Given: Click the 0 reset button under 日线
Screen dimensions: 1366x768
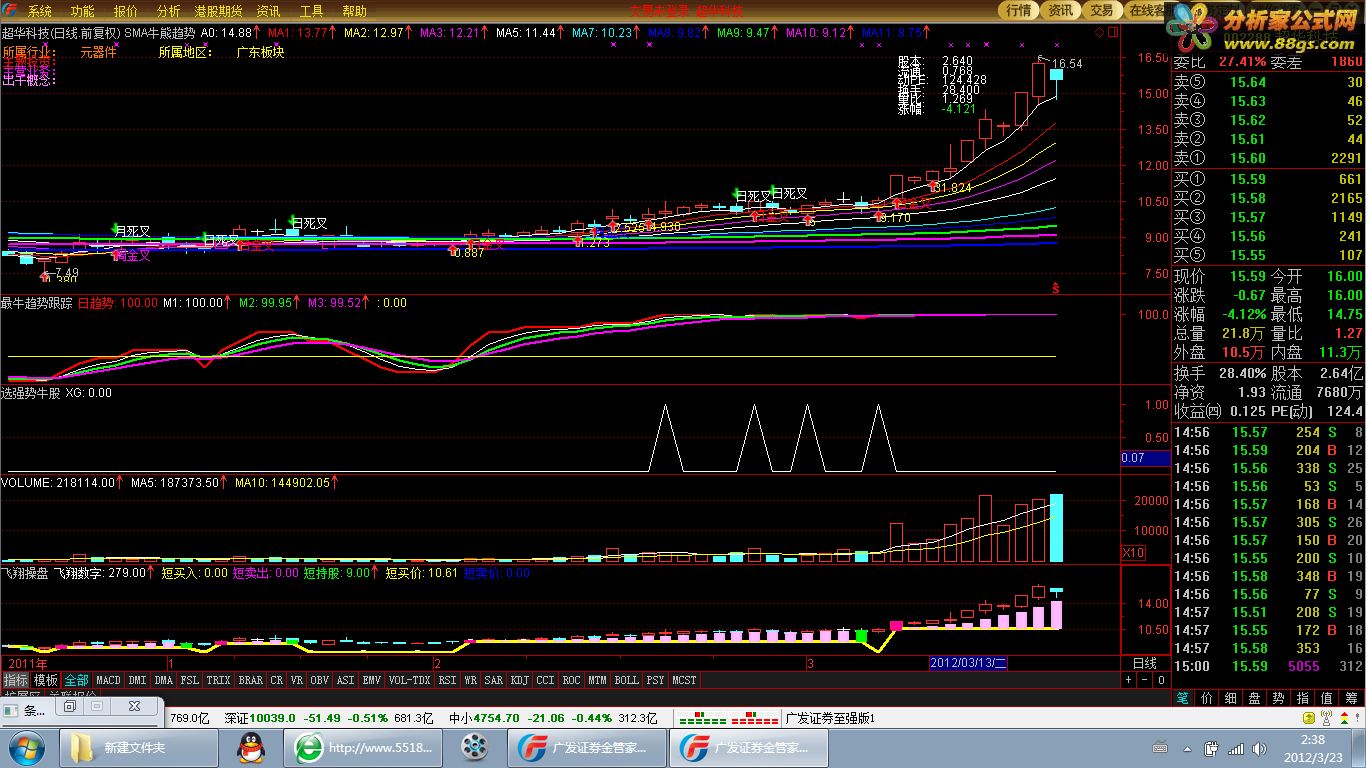Looking at the screenshot, I should point(1161,680).
